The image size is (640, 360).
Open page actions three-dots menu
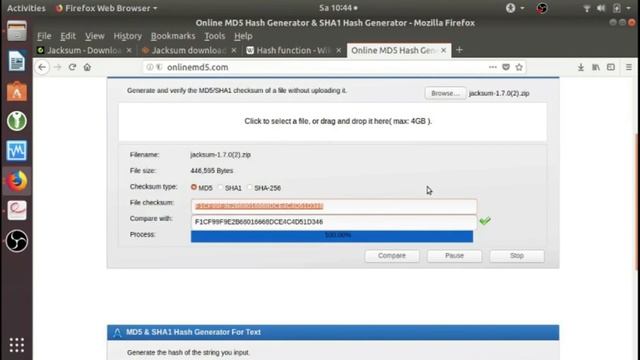493,67
